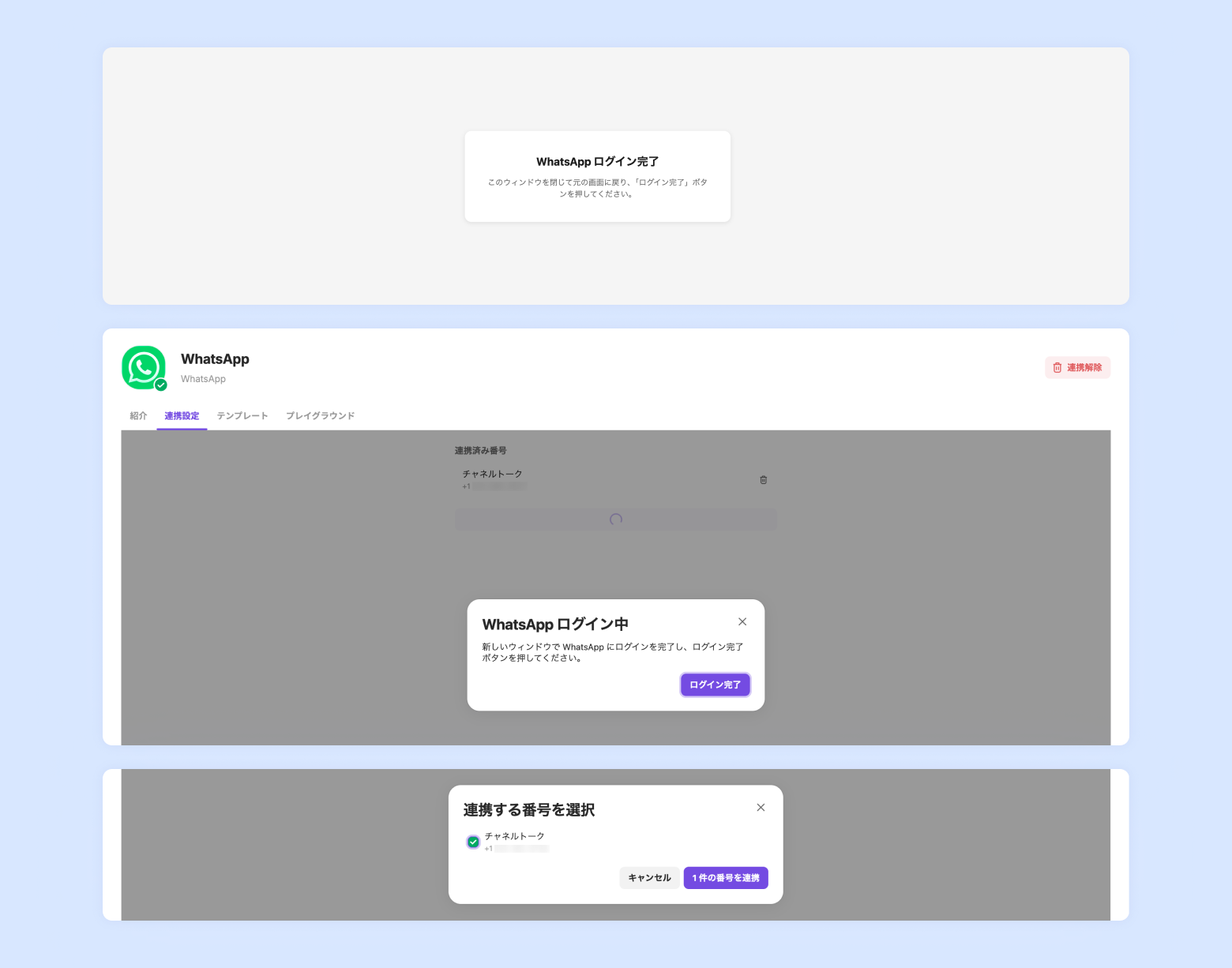Delete the linked チャネルトーク number via trash icon
This screenshot has height=968, width=1232.
(764, 479)
